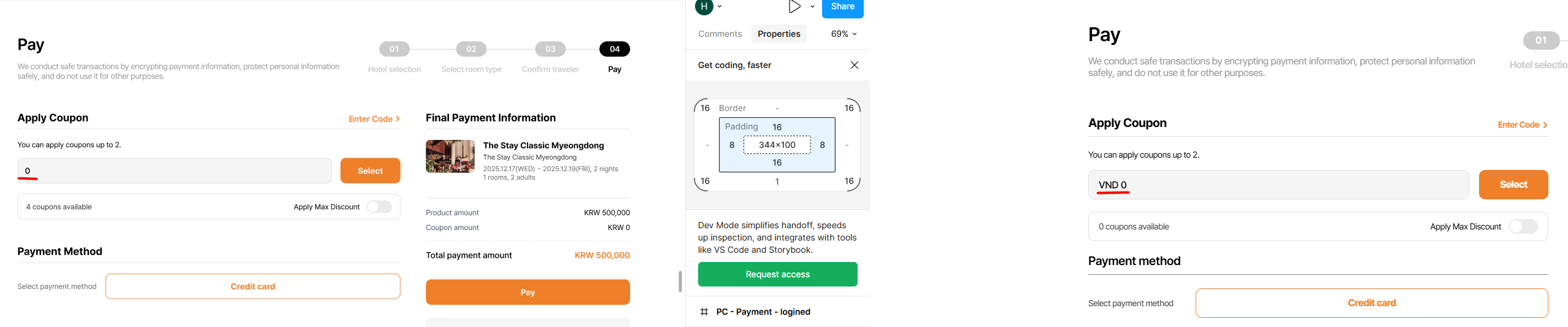This screenshot has width=1568, height=327.
Task: Expand the 69% zoom dropdown
Action: [844, 34]
